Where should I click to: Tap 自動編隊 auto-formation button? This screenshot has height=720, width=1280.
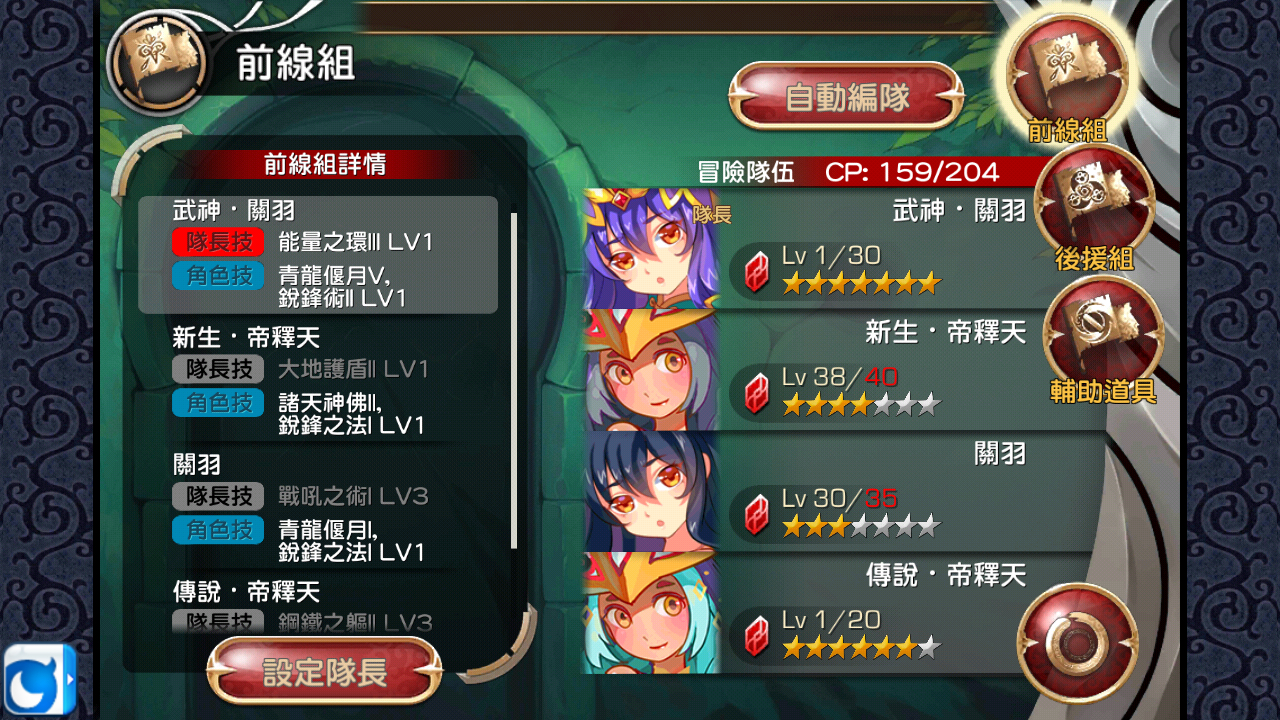(x=846, y=97)
